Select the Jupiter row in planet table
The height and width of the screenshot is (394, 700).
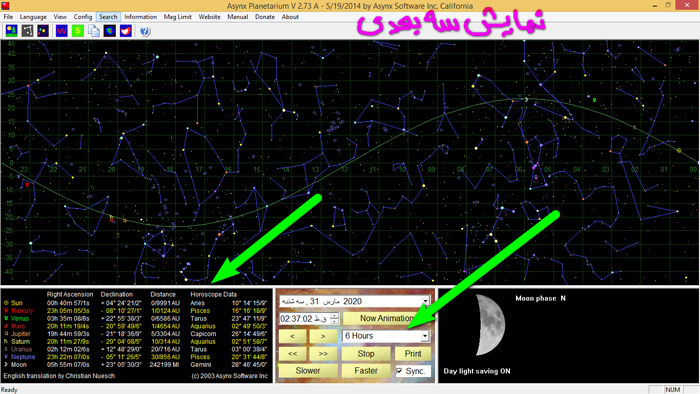[136, 334]
